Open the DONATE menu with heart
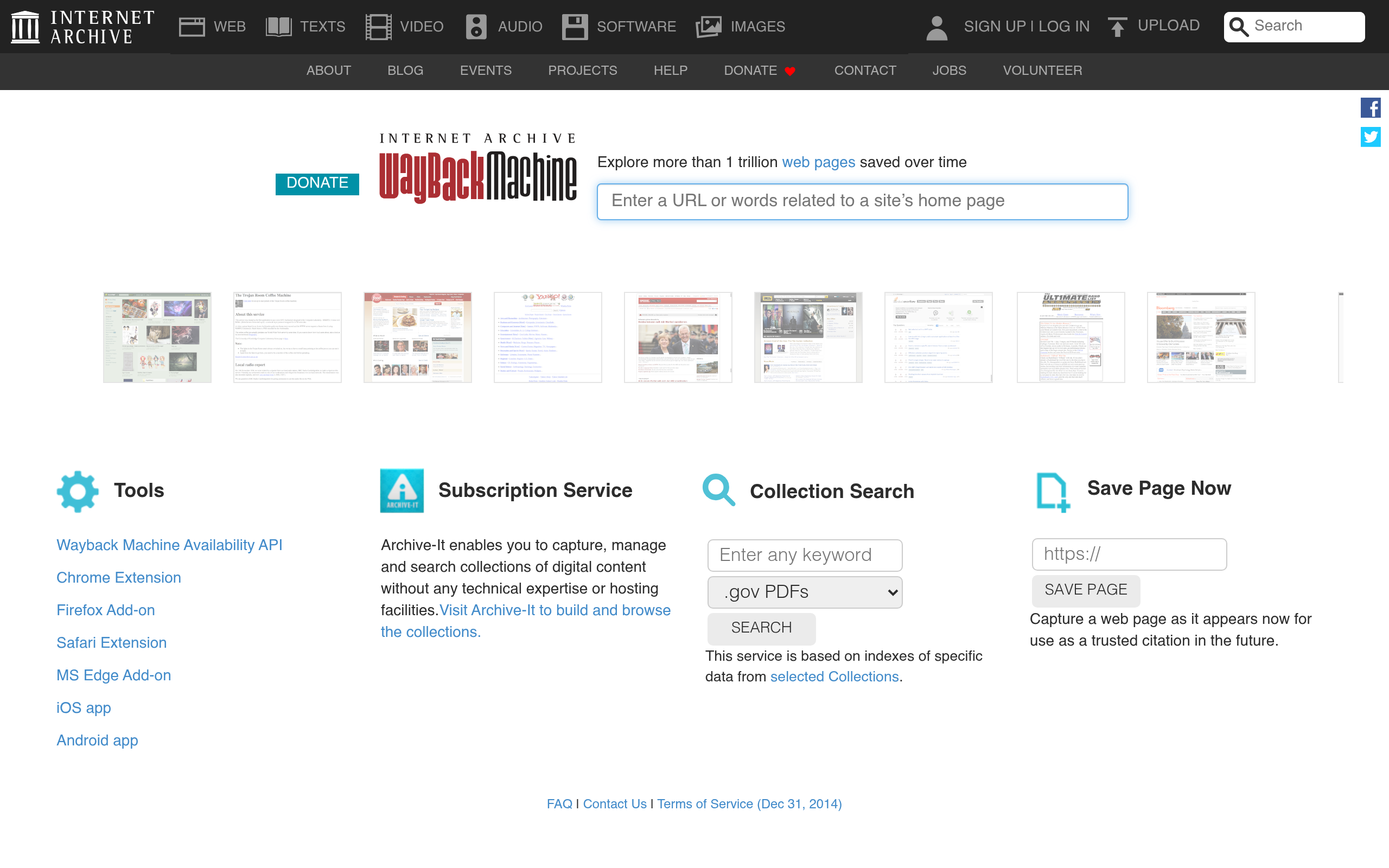 coord(759,70)
